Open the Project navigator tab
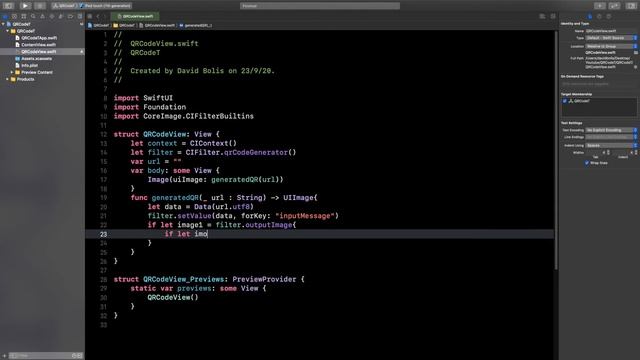Screen dimensions: 640x360 5,16
